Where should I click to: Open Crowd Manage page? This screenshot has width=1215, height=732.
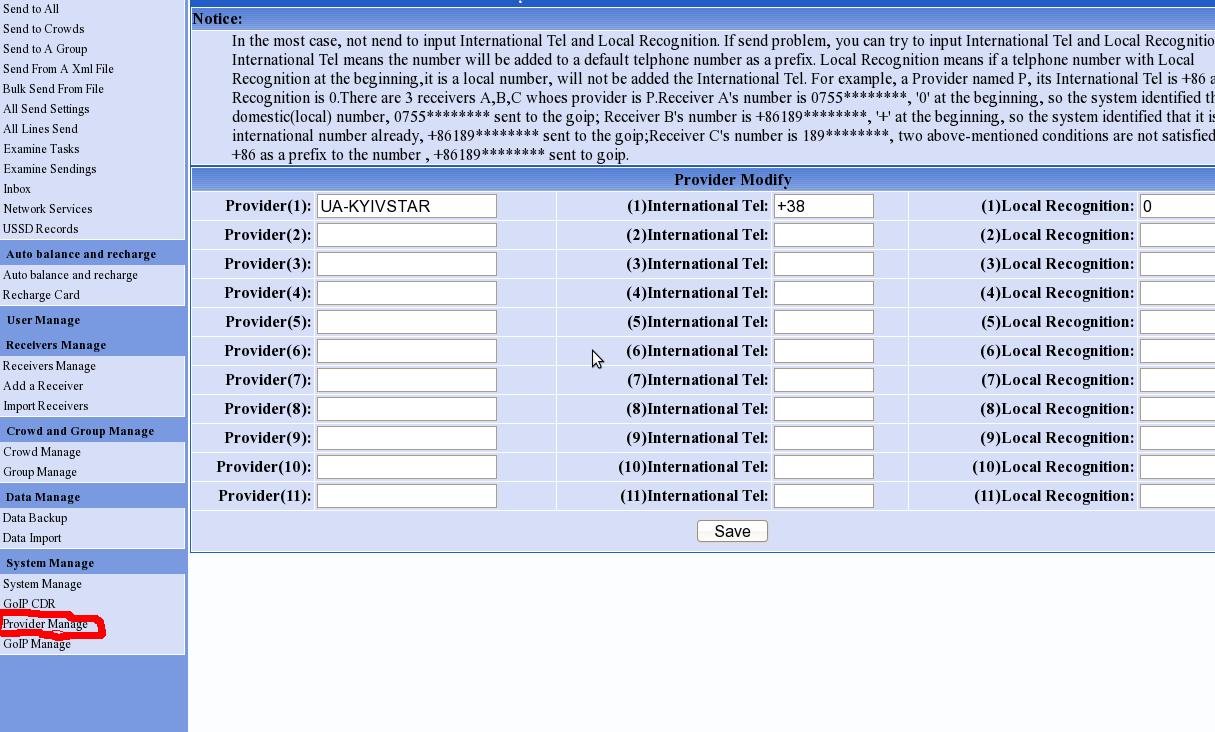click(42, 452)
